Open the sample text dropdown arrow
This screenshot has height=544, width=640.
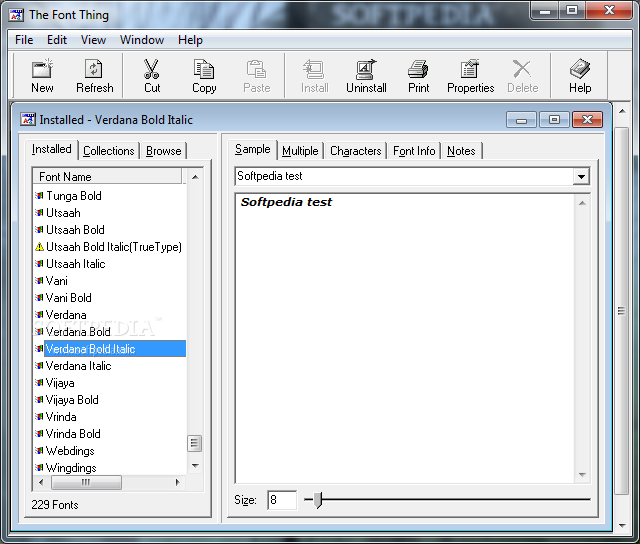click(x=581, y=177)
